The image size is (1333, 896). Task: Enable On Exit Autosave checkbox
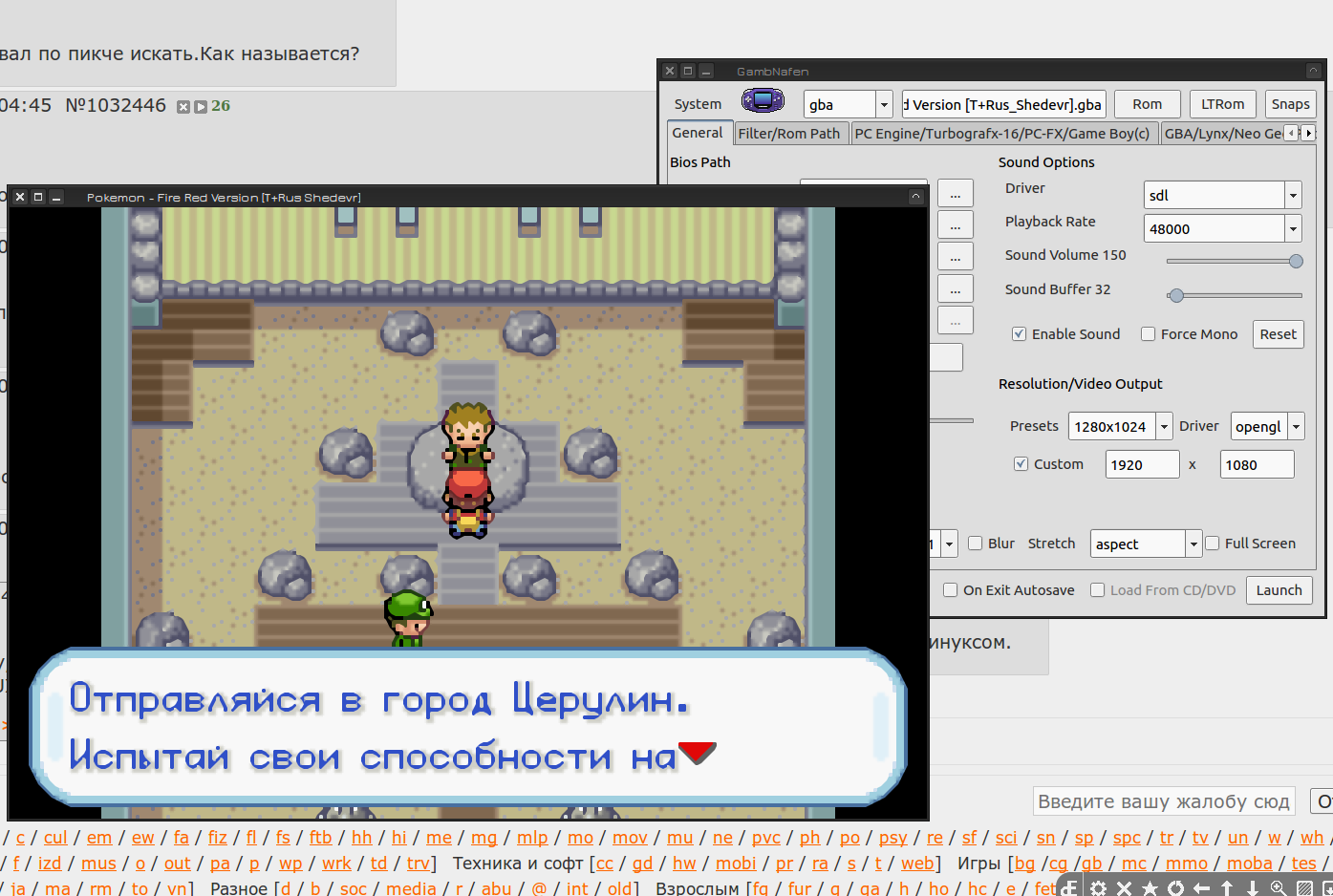(951, 590)
